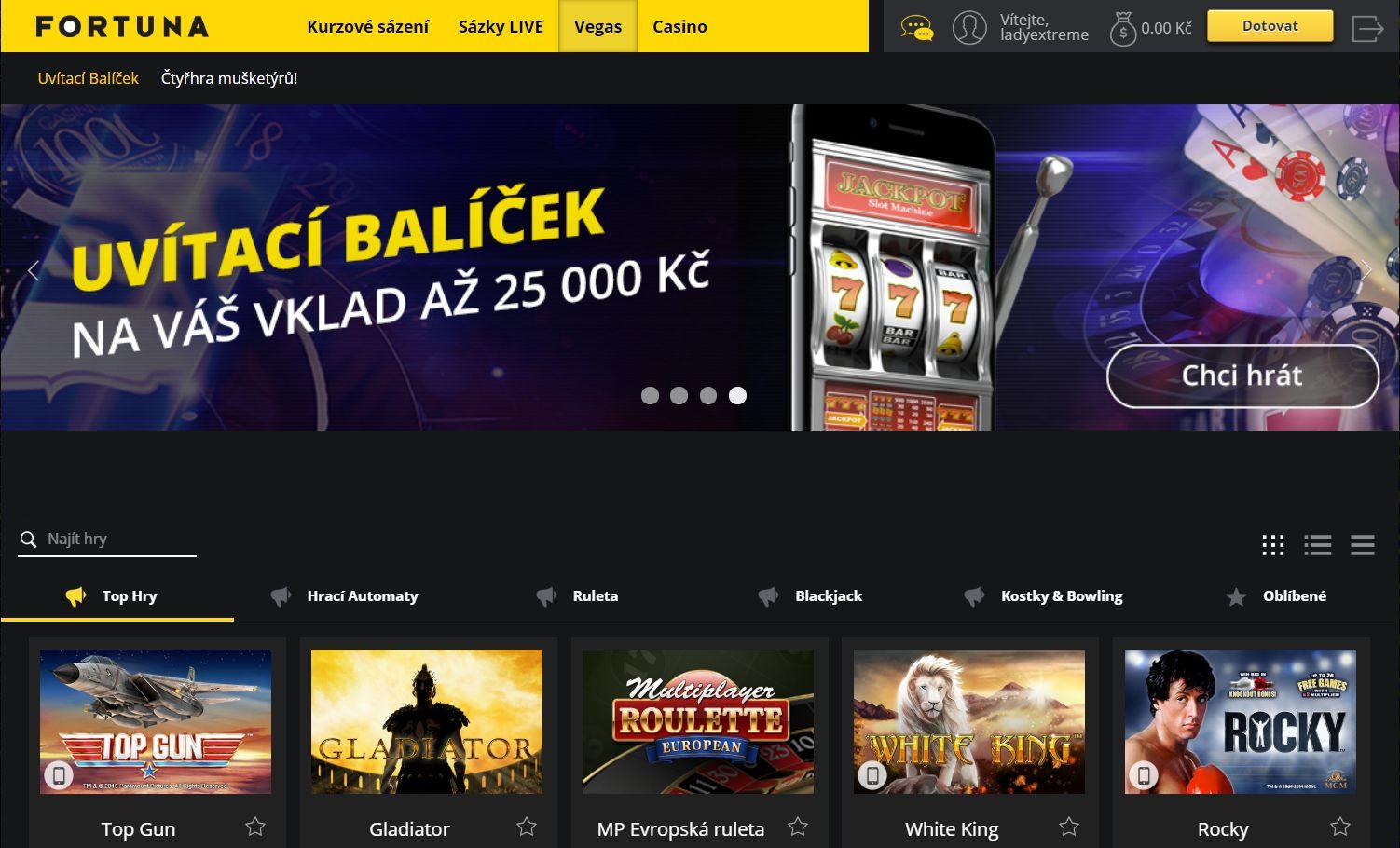Select the third banner carousel dot
The height and width of the screenshot is (848, 1400).
pyautogui.click(x=708, y=395)
